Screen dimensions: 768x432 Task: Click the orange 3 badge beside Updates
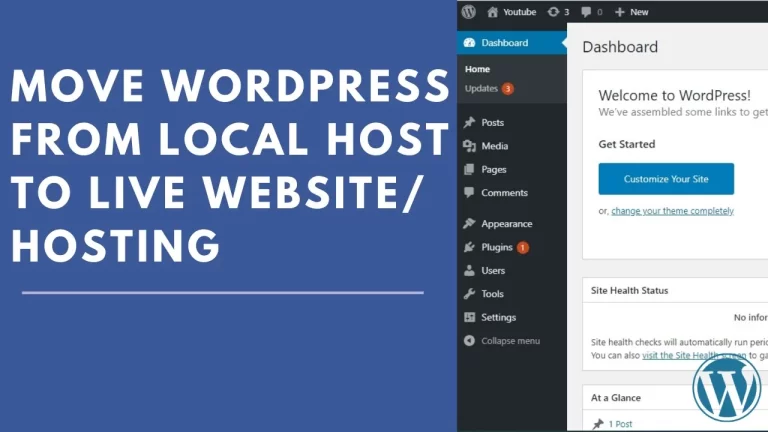pyautogui.click(x=508, y=89)
